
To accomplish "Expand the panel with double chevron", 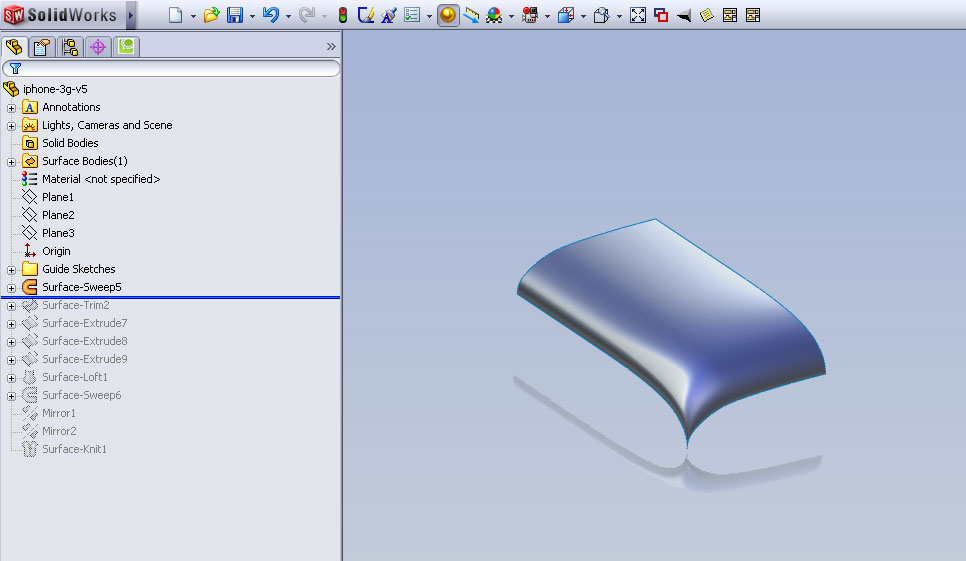I will [x=331, y=47].
